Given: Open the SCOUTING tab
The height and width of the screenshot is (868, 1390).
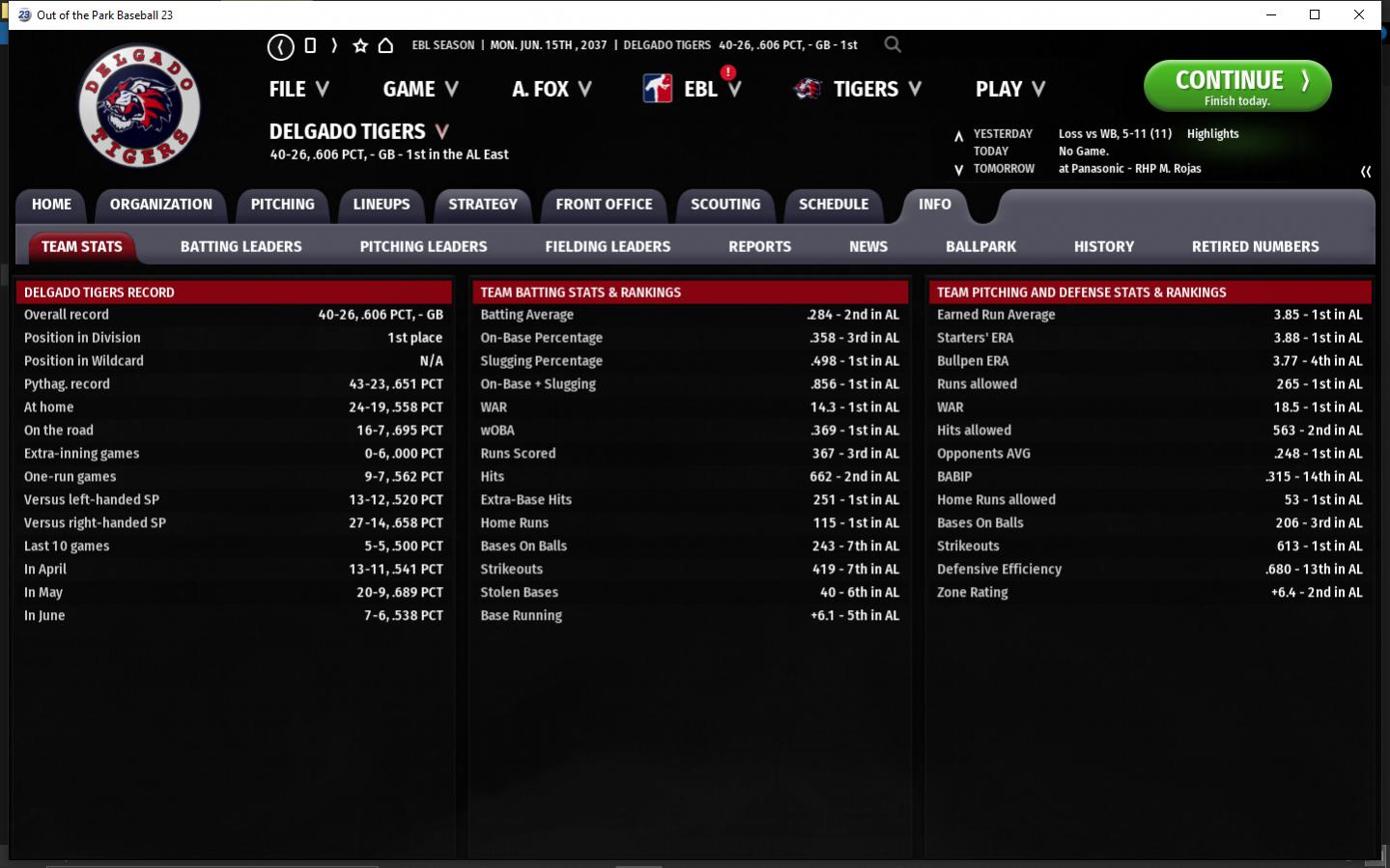Looking at the screenshot, I should 725,205.
